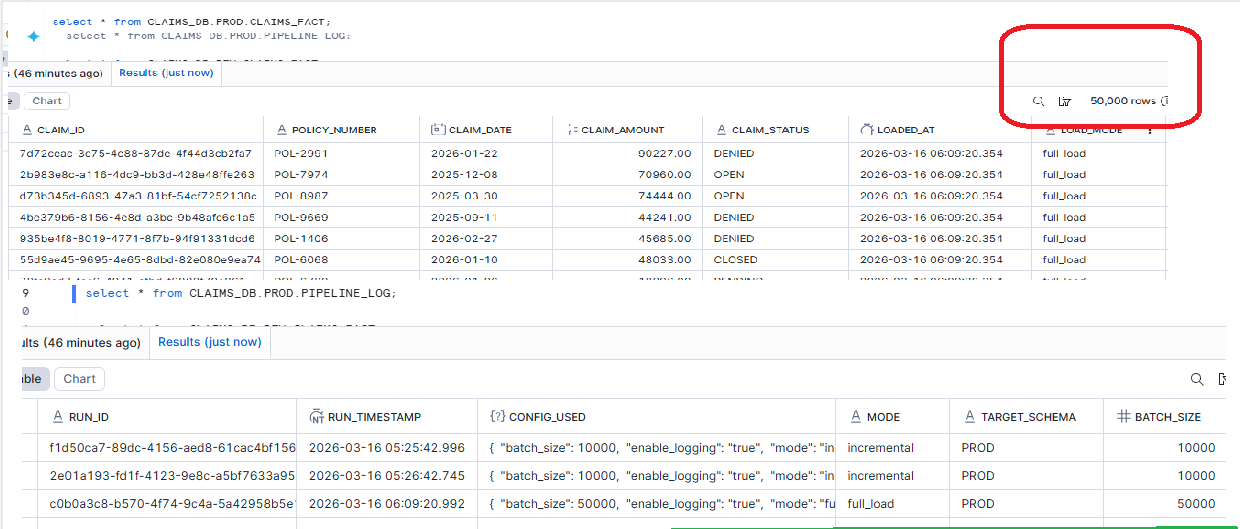Click the blue sparkle AI assistant icon
Image resolution: width=1240 pixels, height=529 pixels.
(x=33, y=36)
